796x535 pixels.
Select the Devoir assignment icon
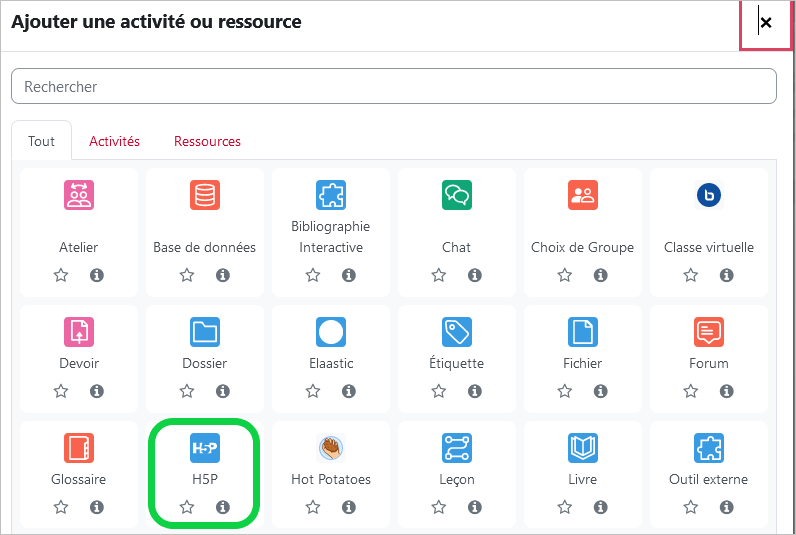pyautogui.click(x=79, y=332)
